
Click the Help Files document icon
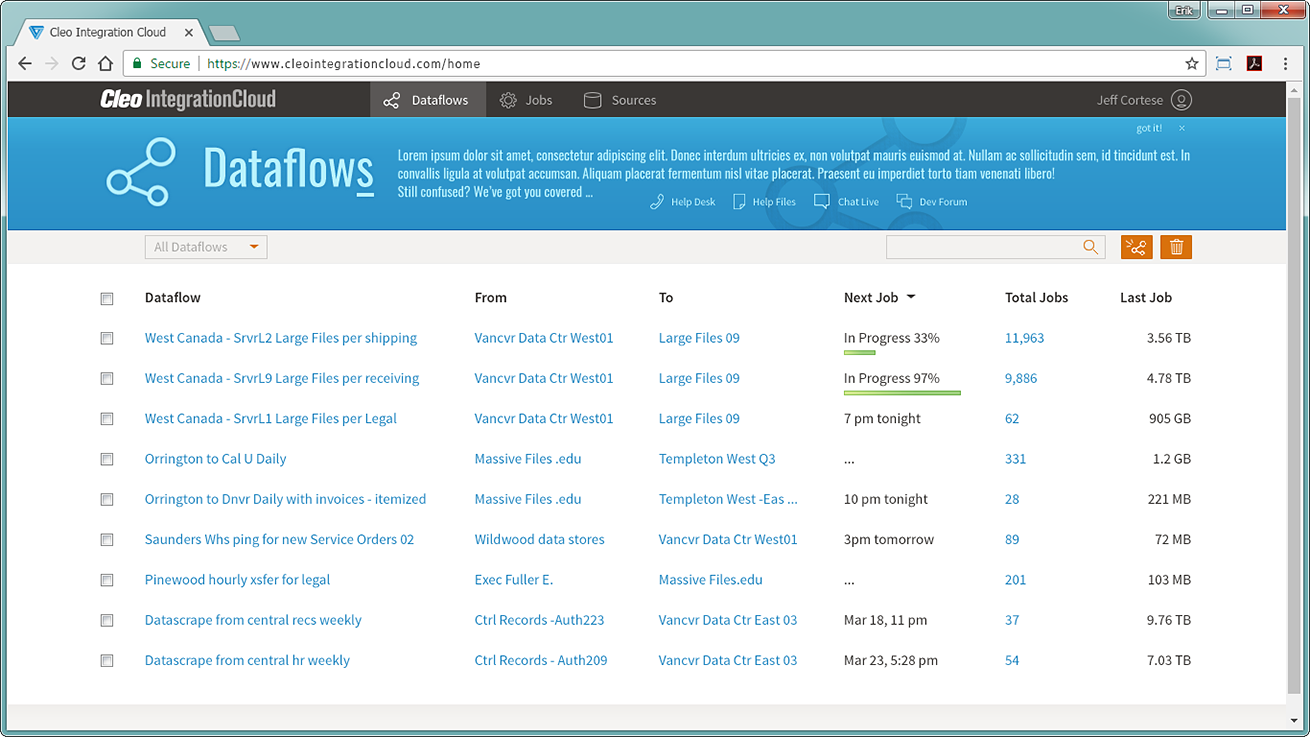[739, 202]
